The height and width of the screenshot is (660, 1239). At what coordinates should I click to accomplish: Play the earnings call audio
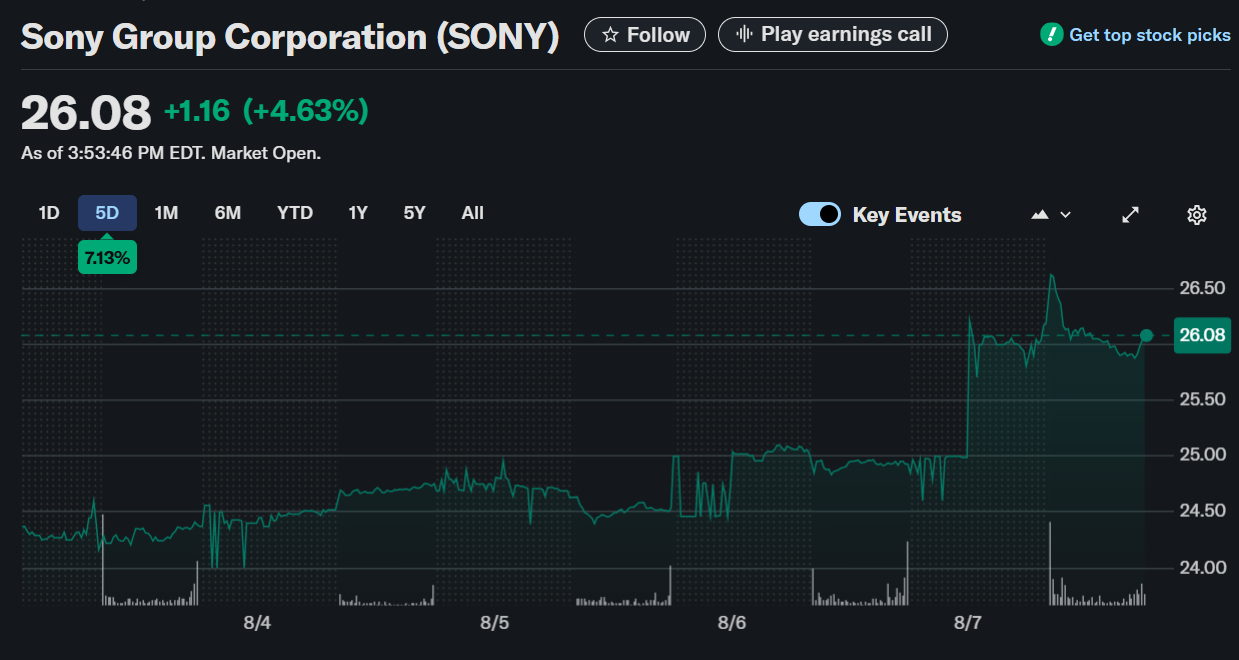(833, 35)
